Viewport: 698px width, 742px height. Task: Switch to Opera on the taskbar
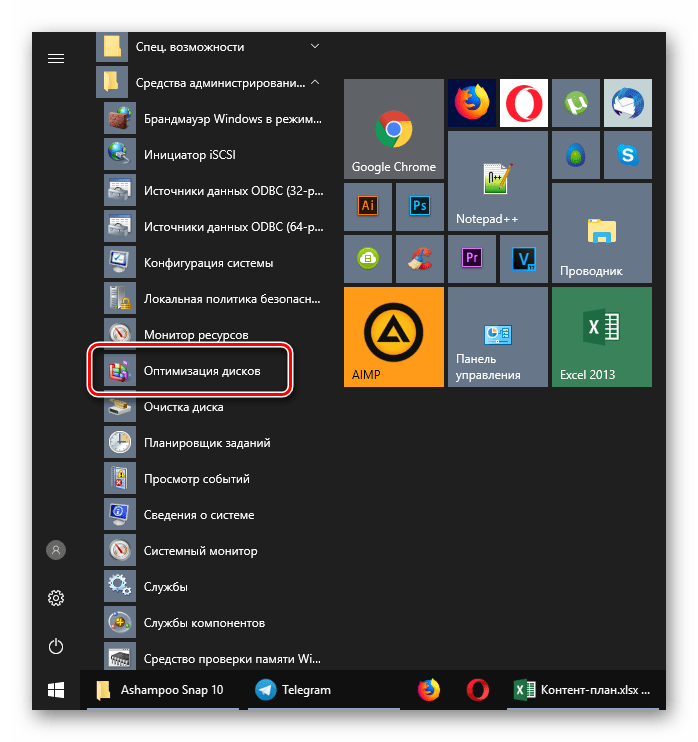pos(478,690)
